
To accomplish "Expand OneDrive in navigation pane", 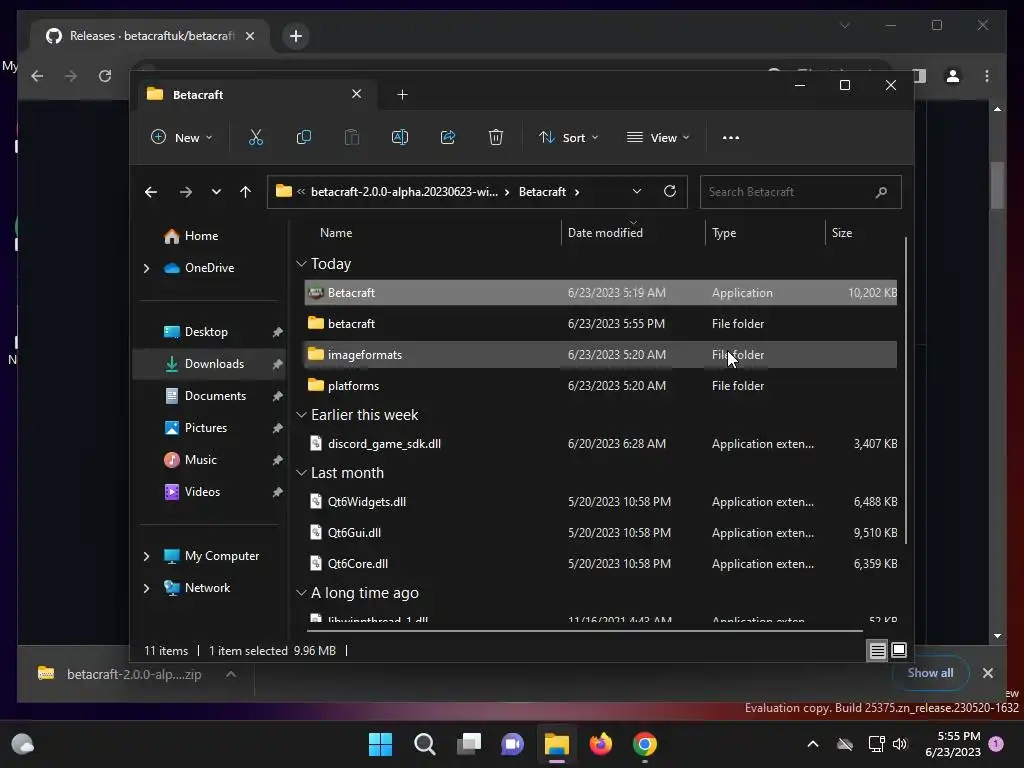I will (146, 268).
